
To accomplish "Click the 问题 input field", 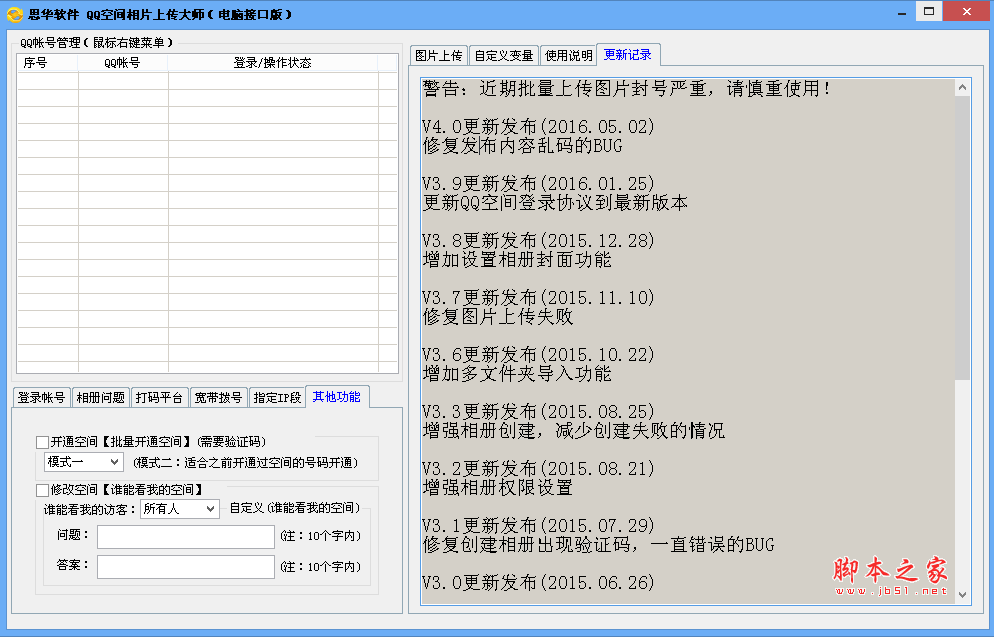I will click(186, 537).
